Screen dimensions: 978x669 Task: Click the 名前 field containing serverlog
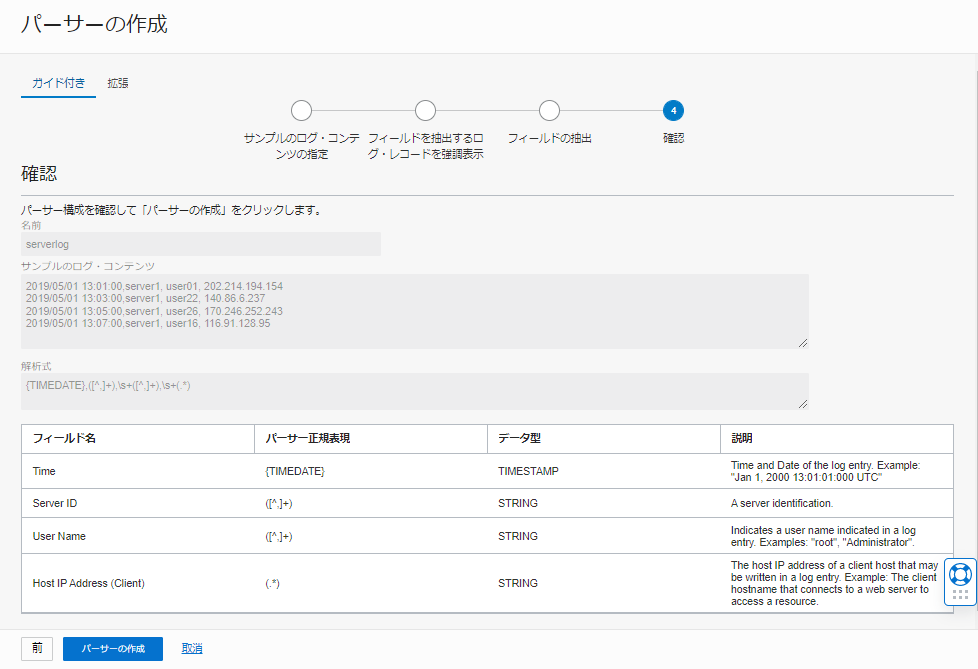coord(200,244)
